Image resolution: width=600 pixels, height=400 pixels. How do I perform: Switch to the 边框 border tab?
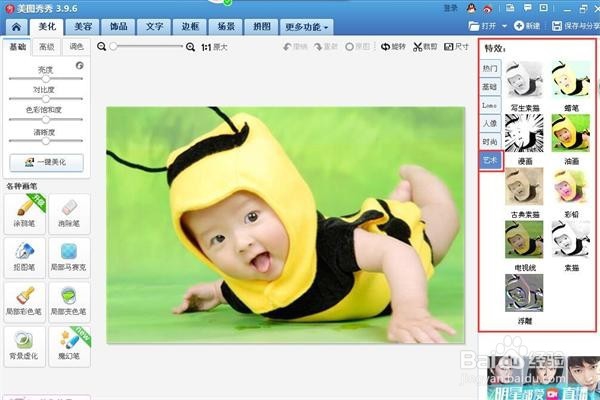(190, 27)
